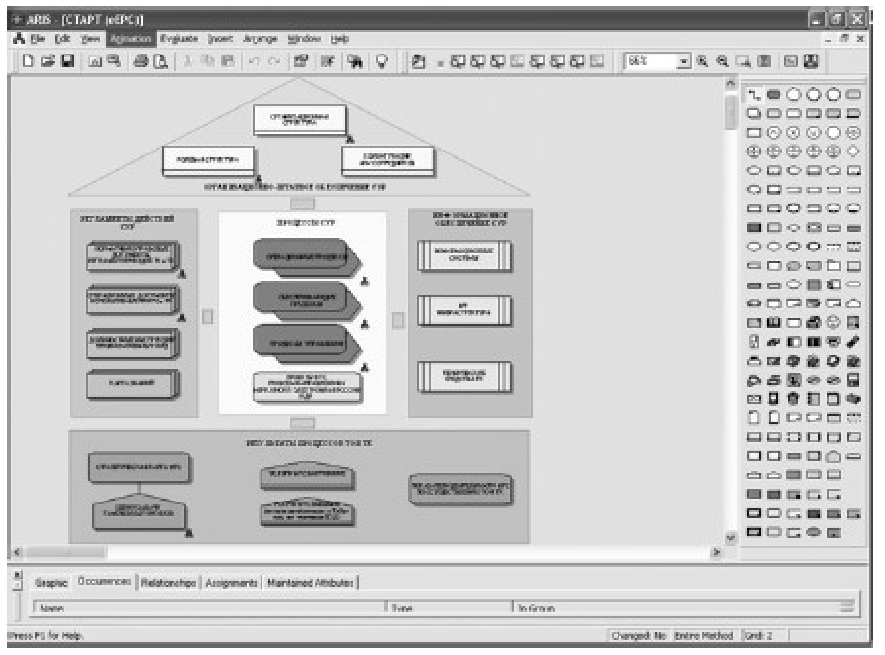
Task: Open the Edit menu
Action: click(62, 38)
